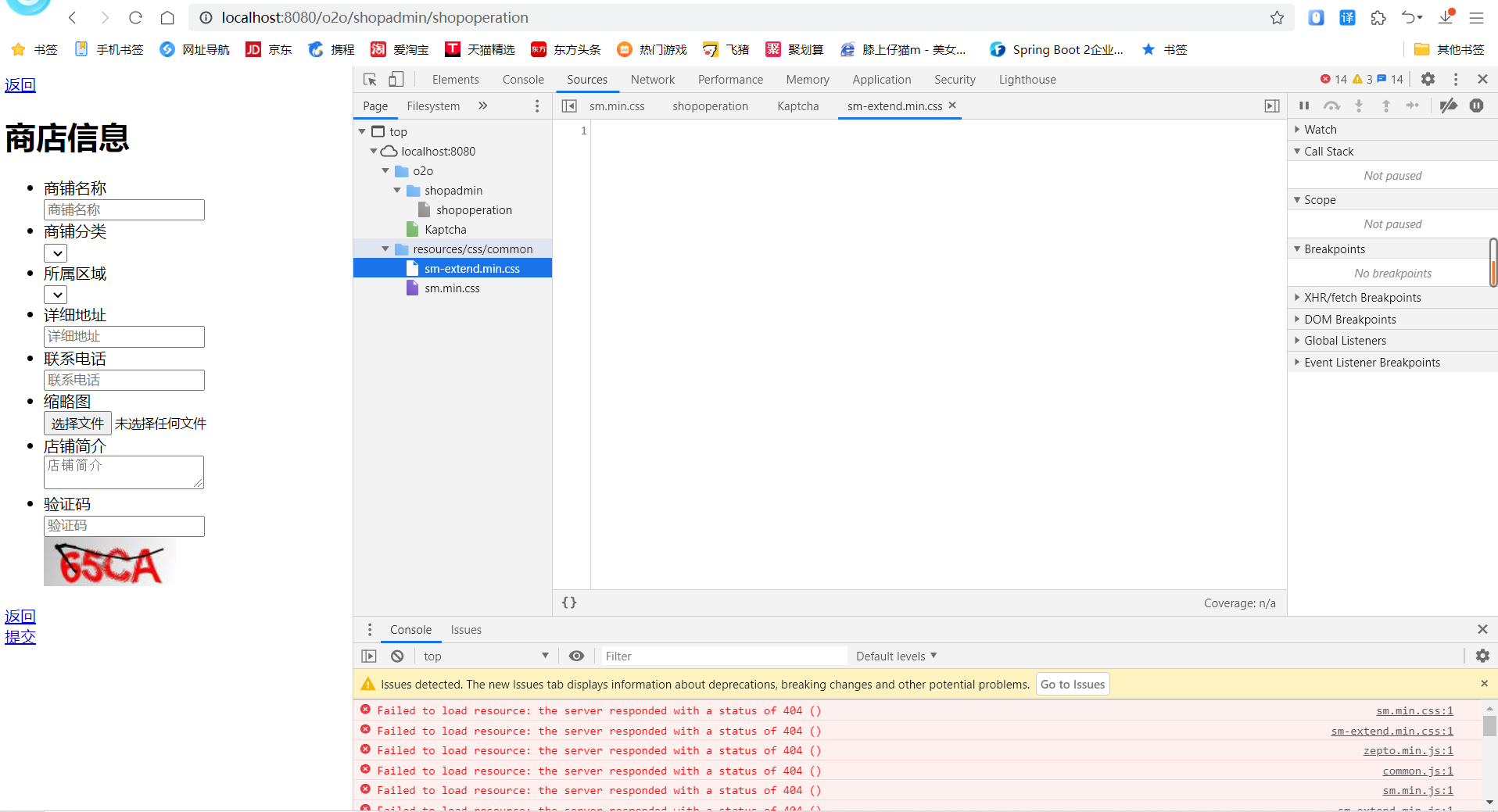Close the console drawer
This screenshot has height=812, width=1498.
1482,629
